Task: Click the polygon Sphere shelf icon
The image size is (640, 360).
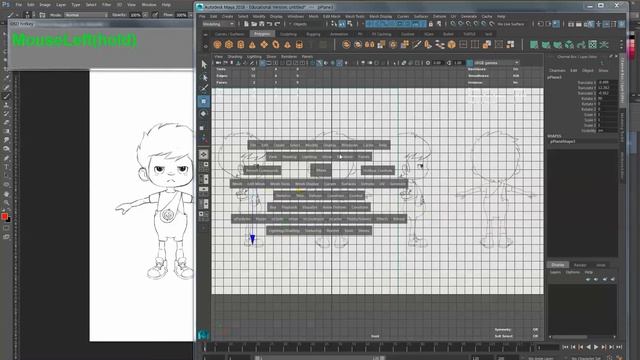Action: point(217,44)
